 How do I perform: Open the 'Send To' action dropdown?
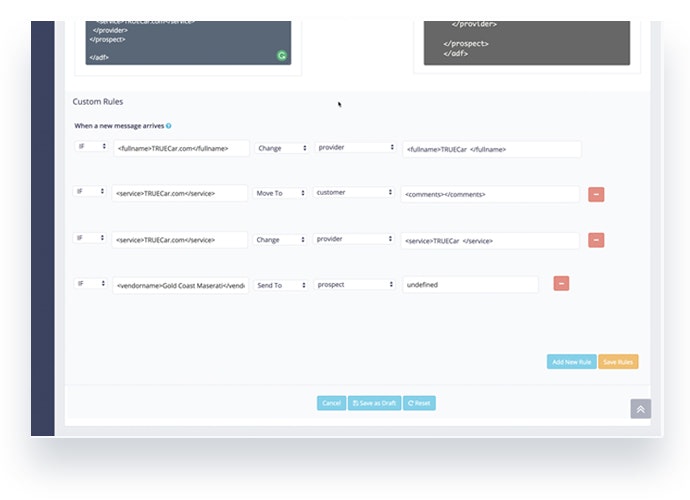point(280,285)
